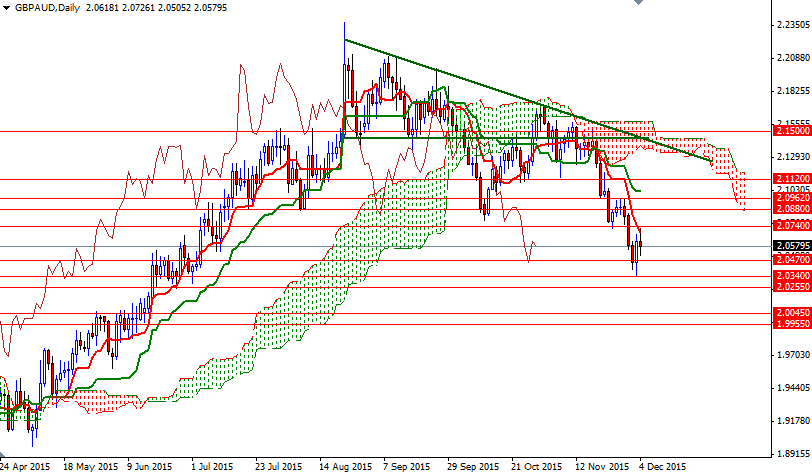
Task: Click the GBPAUD,Daily chart title text
Action: (46, 8)
